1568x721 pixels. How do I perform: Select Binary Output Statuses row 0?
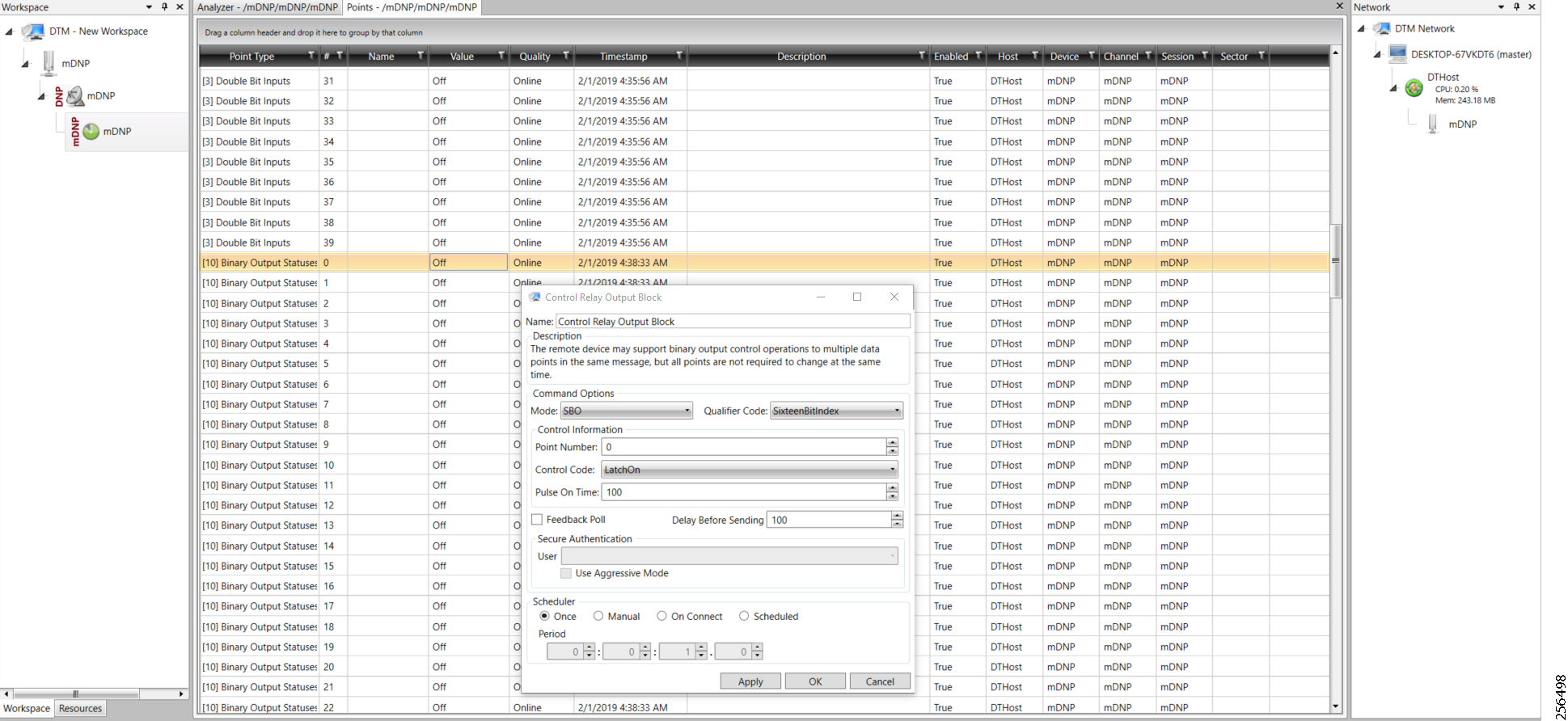764,263
